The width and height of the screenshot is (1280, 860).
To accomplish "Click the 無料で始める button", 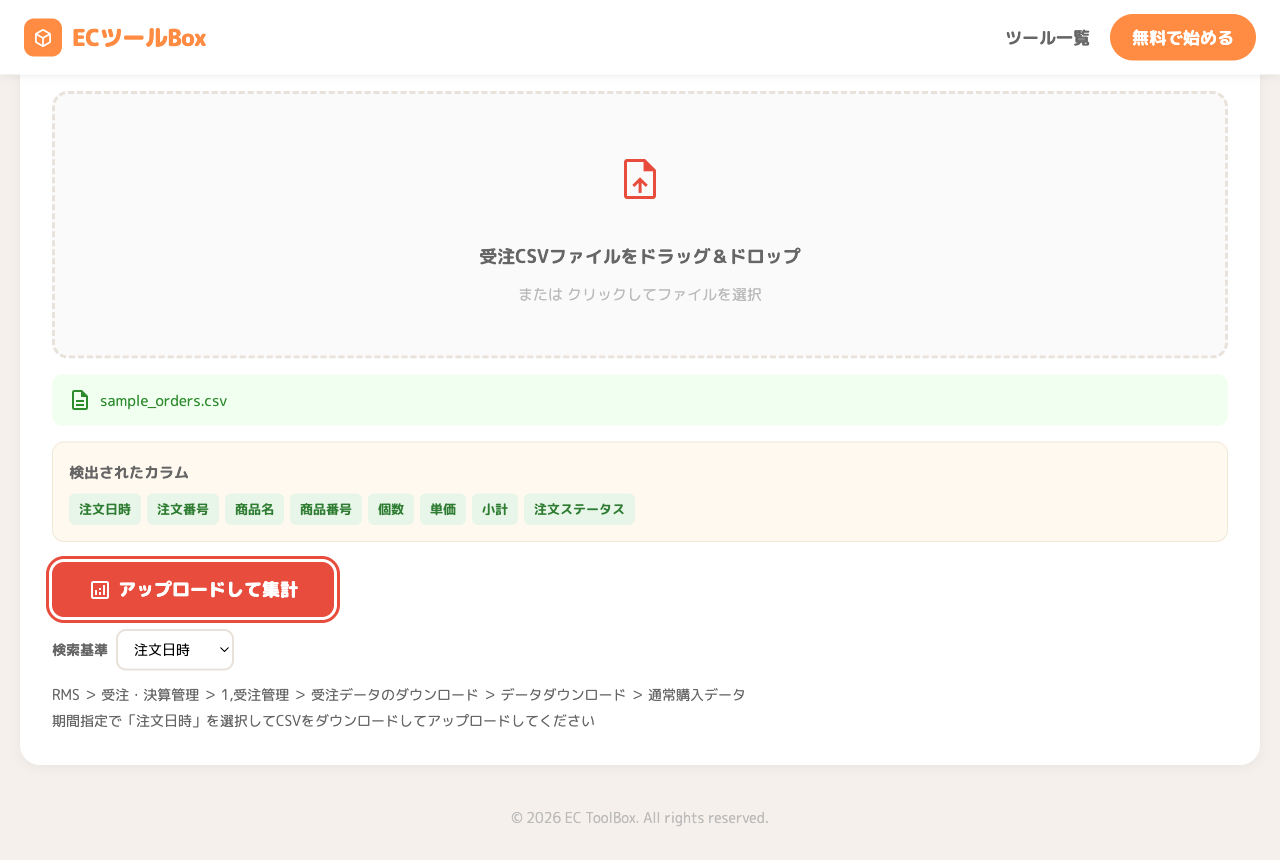I will [x=1183, y=38].
